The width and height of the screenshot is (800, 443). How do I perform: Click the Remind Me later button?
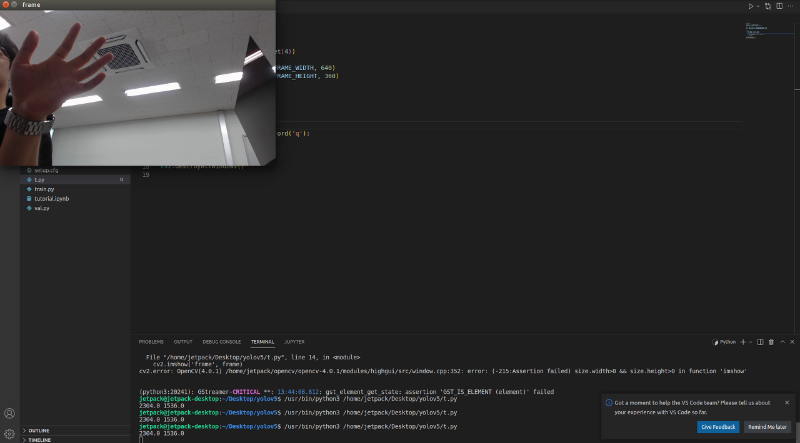point(767,427)
